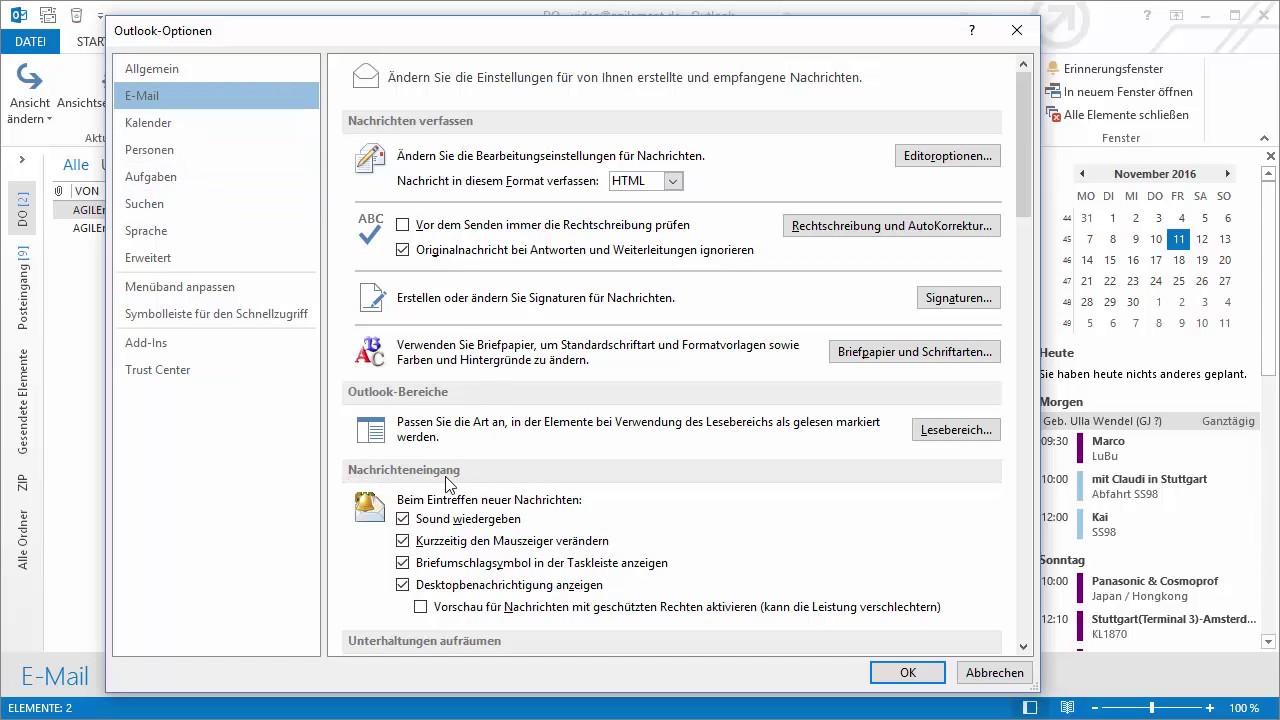The height and width of the screenshot is (720, 1280).
Task: Select Erweitert options category
Action: click(216, 258)
